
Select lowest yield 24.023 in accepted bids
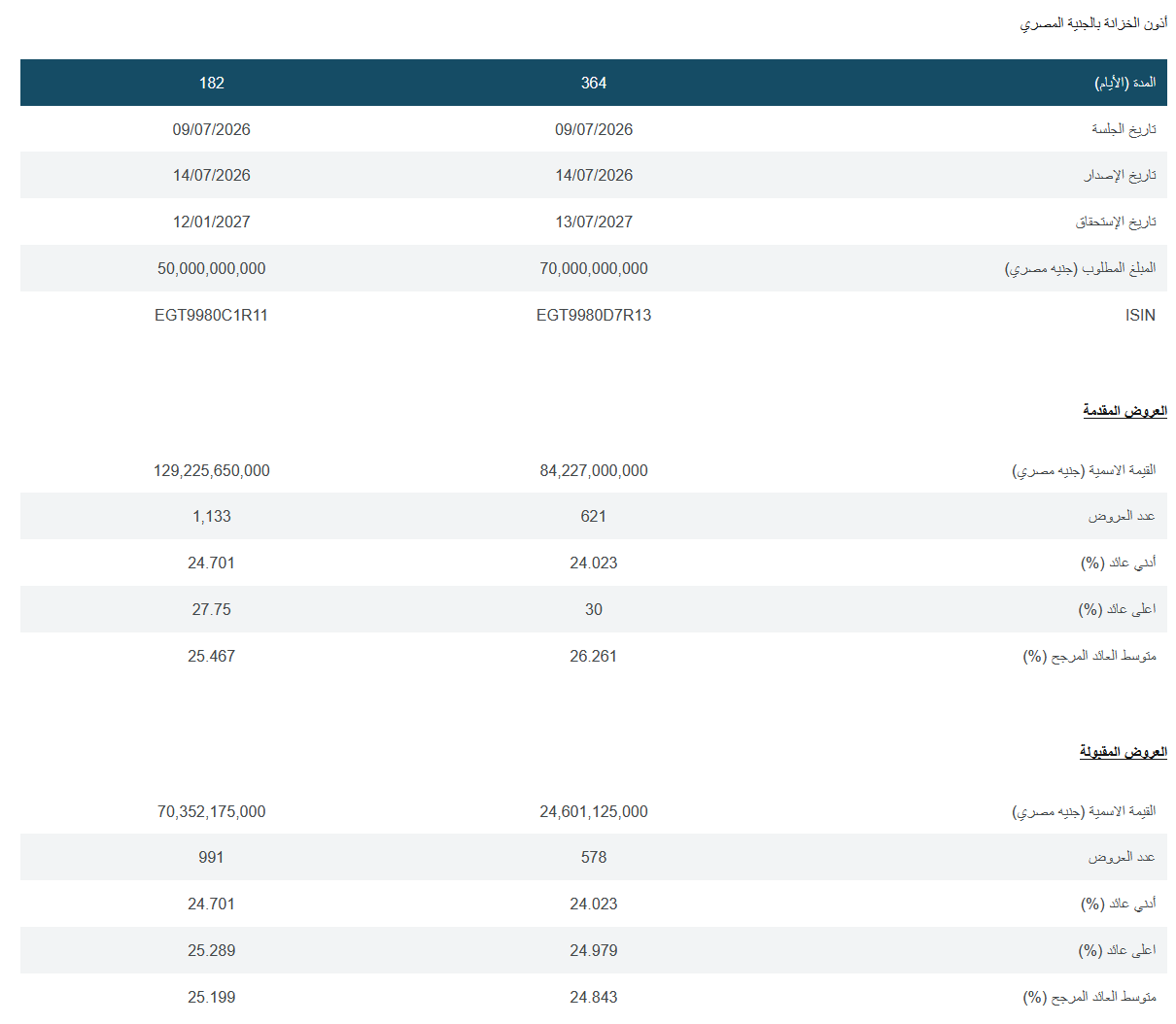594,904
